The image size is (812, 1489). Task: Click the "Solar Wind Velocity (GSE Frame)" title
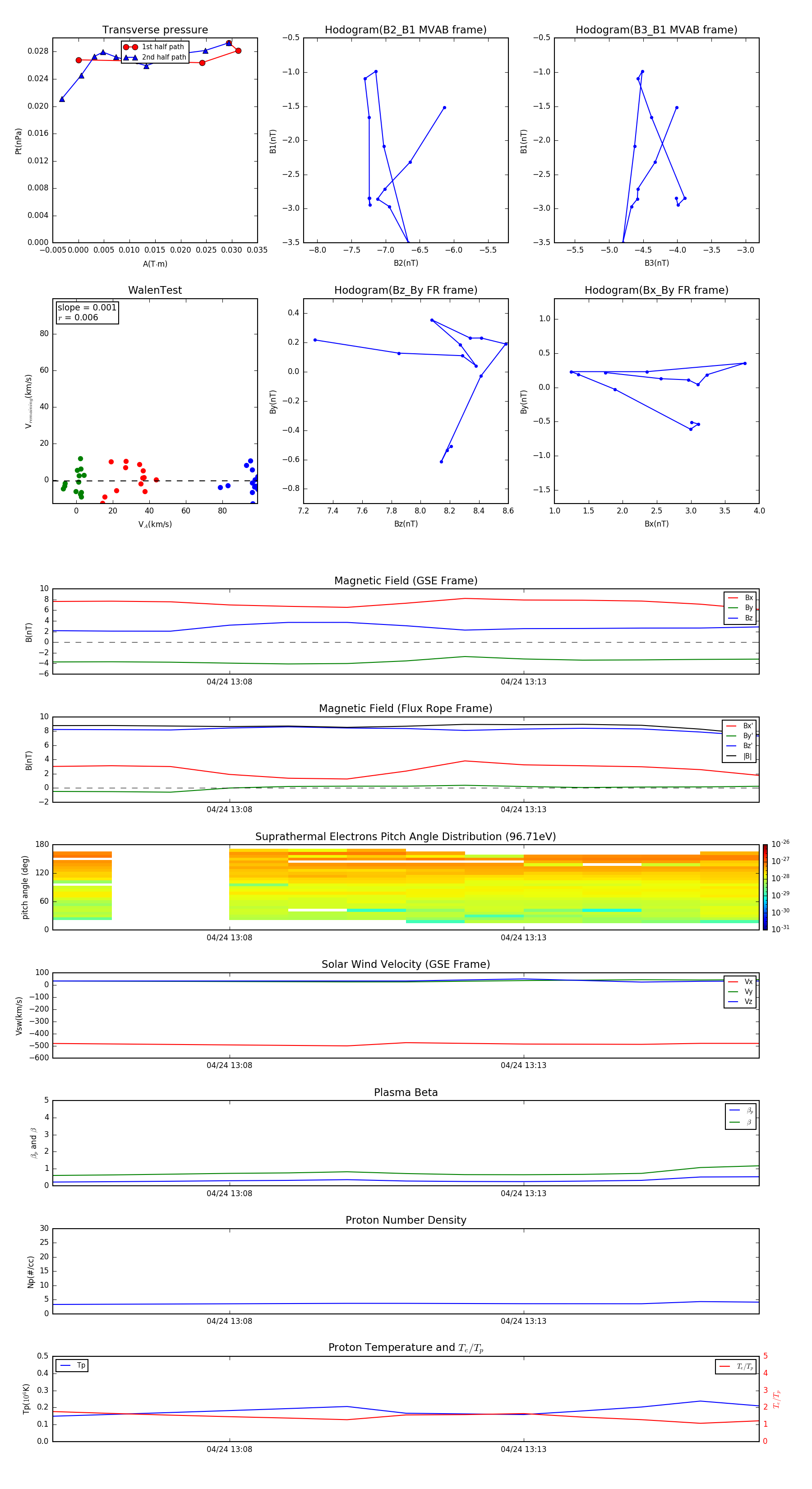click(x=406, y=964)
